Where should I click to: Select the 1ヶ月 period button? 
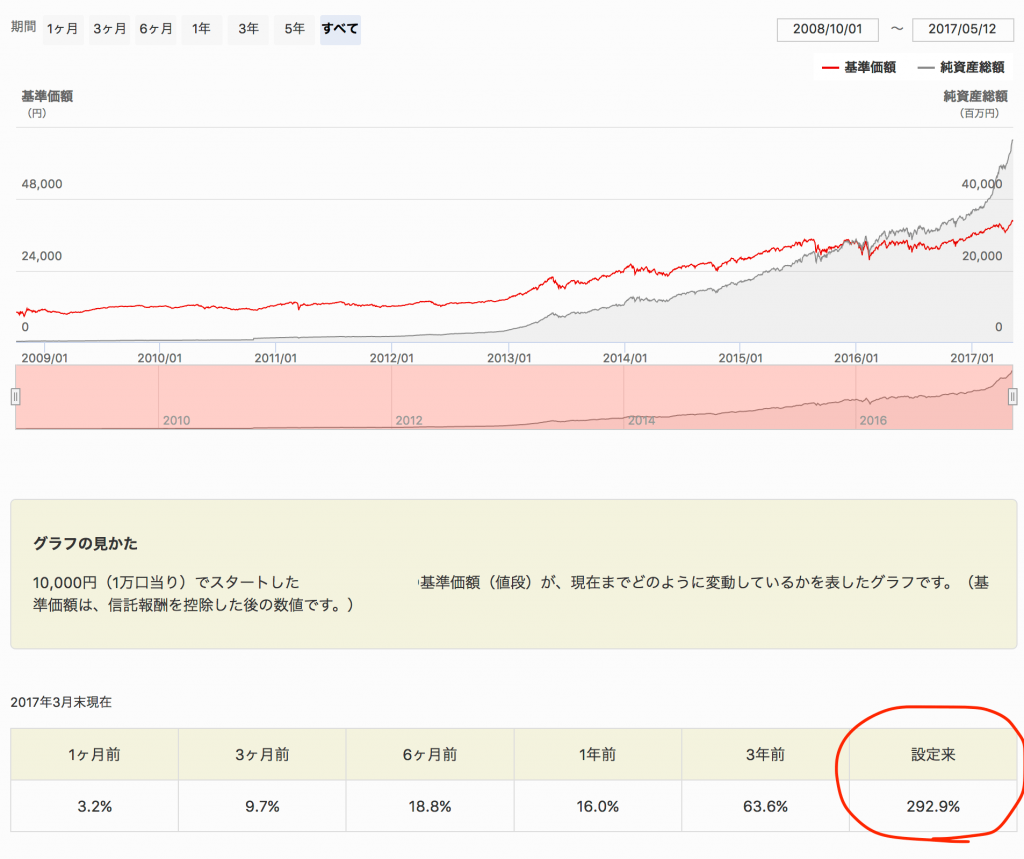[63, 29]
